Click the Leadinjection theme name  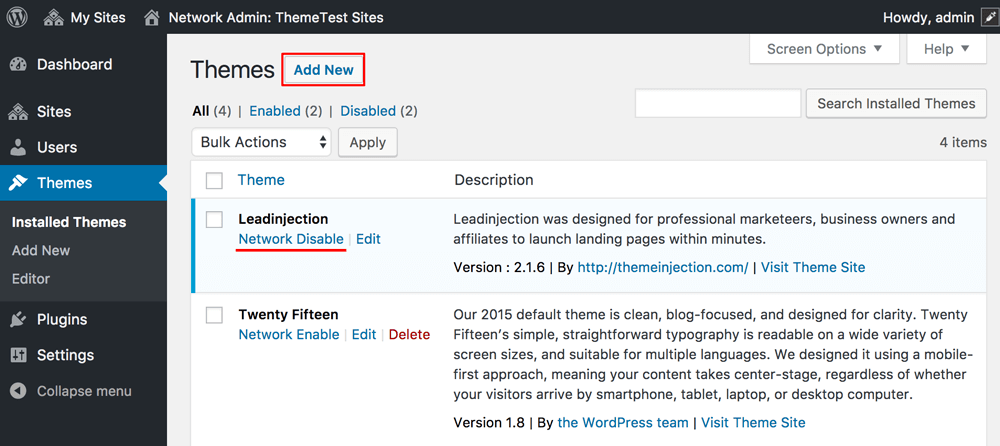[283, 219]
